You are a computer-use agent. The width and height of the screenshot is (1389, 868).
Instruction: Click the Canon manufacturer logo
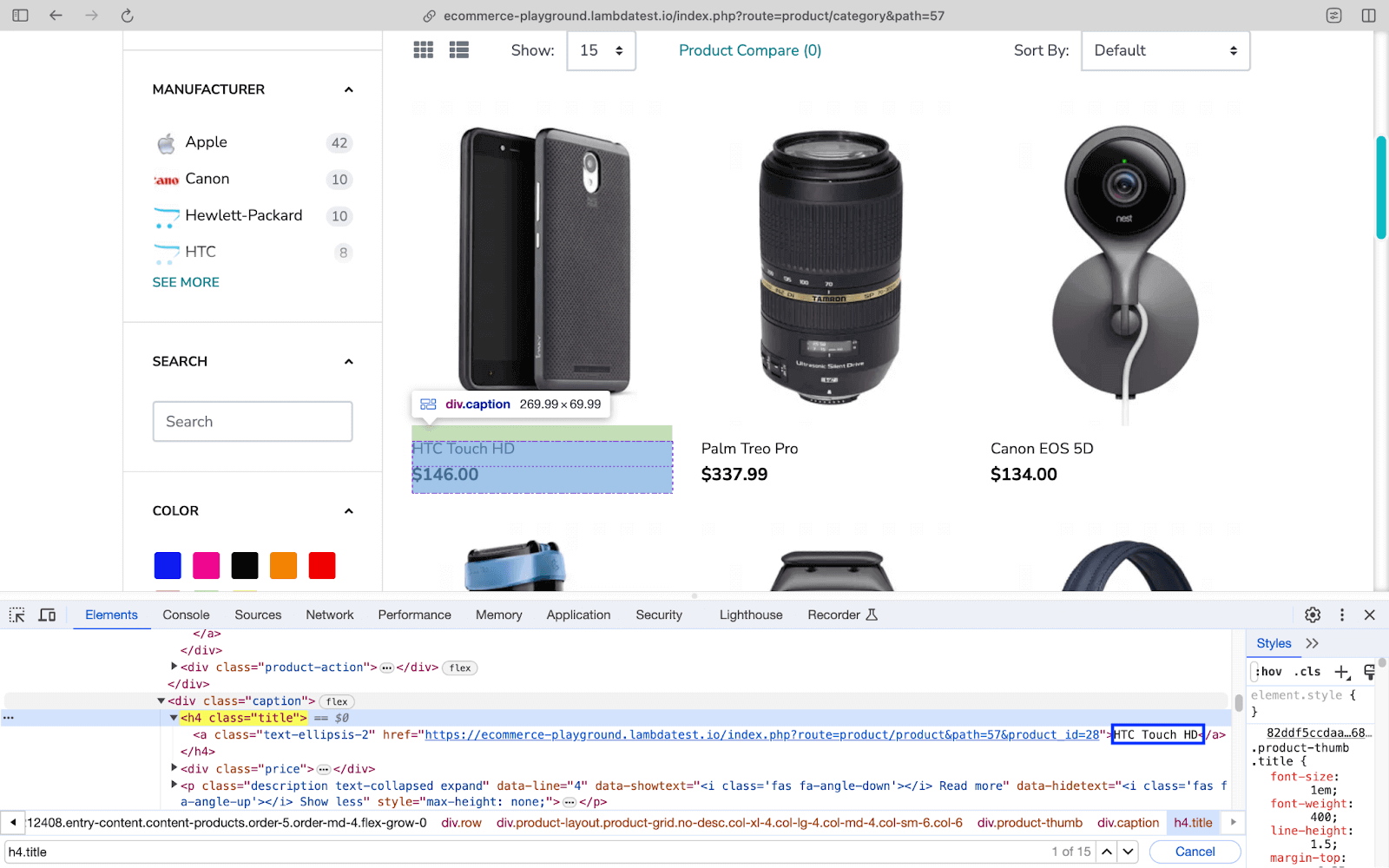click(x=166, y=180)
